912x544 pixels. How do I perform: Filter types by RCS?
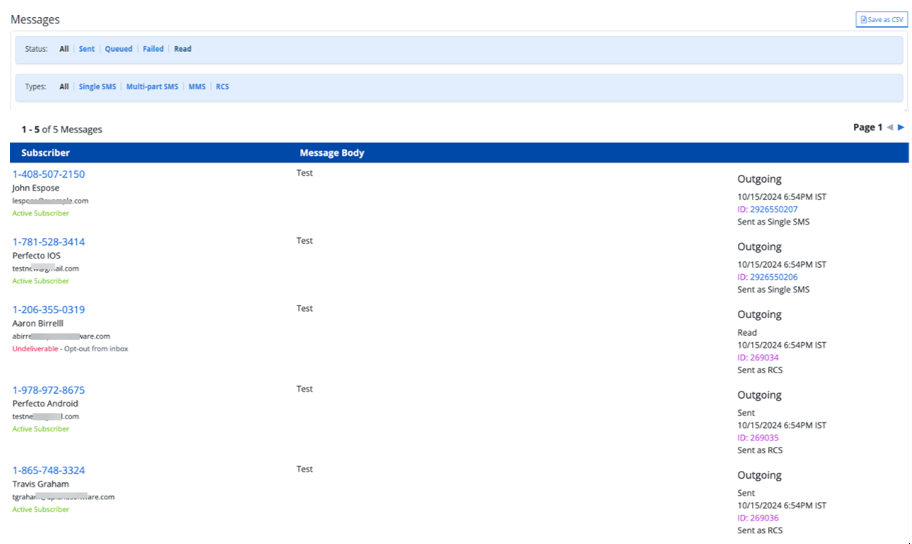pos(222,87)
